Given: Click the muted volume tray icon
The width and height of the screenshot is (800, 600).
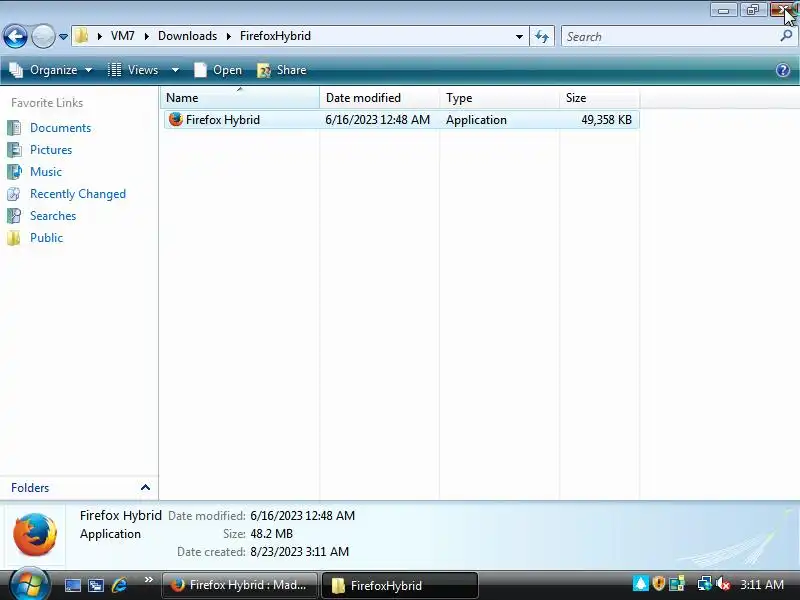Looking at the screenshot, I should (722, 583).
